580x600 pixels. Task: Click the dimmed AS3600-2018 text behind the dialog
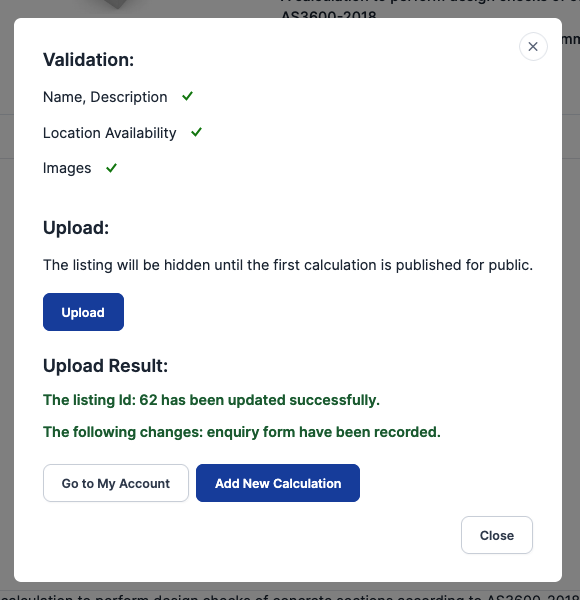[x=329, y=15]
